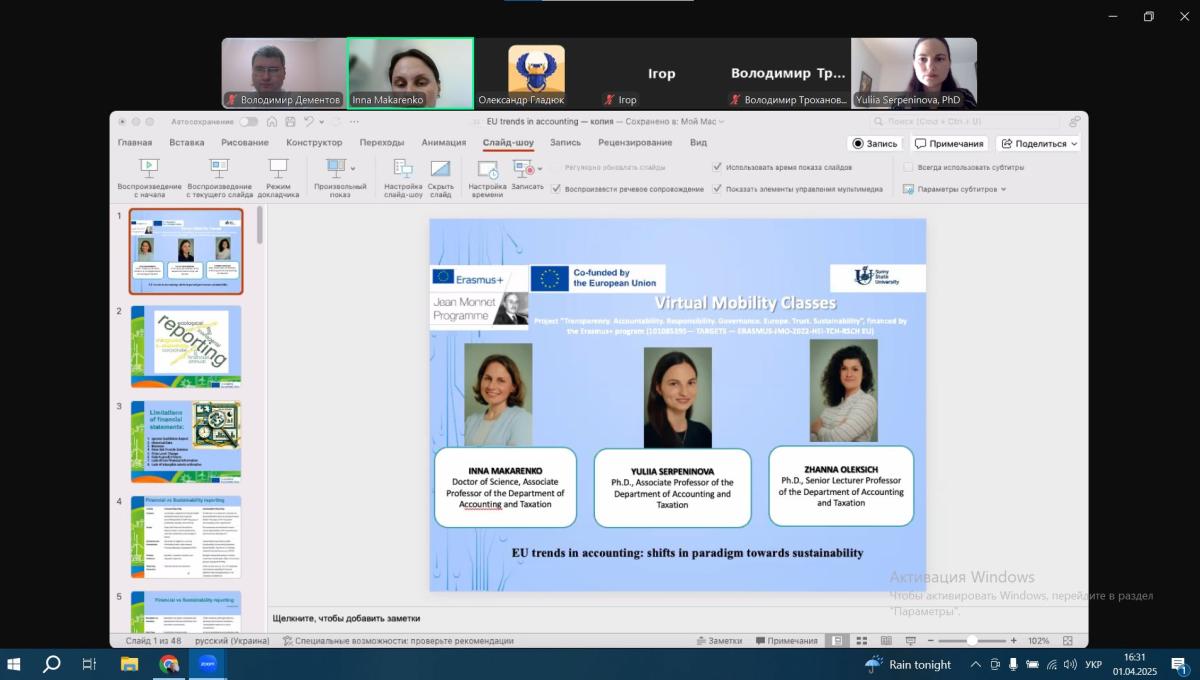Switch to slide sorter view in status bar

pyautogui.click(x=861, y=641)
